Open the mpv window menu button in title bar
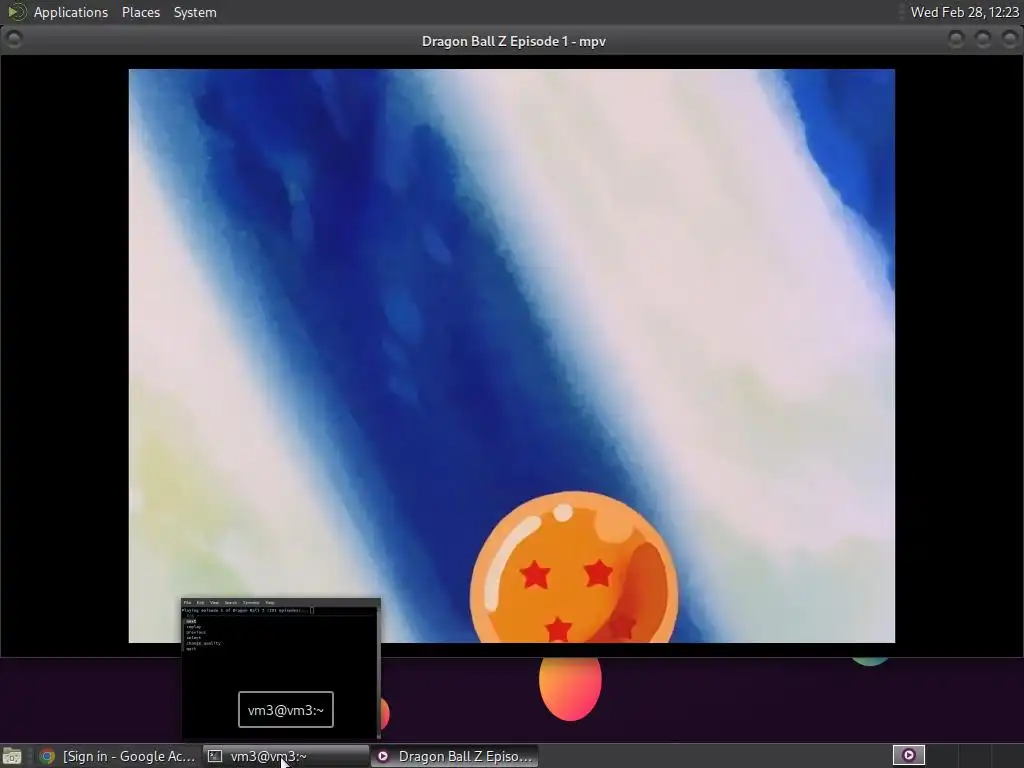 click(x=14, y=40)
